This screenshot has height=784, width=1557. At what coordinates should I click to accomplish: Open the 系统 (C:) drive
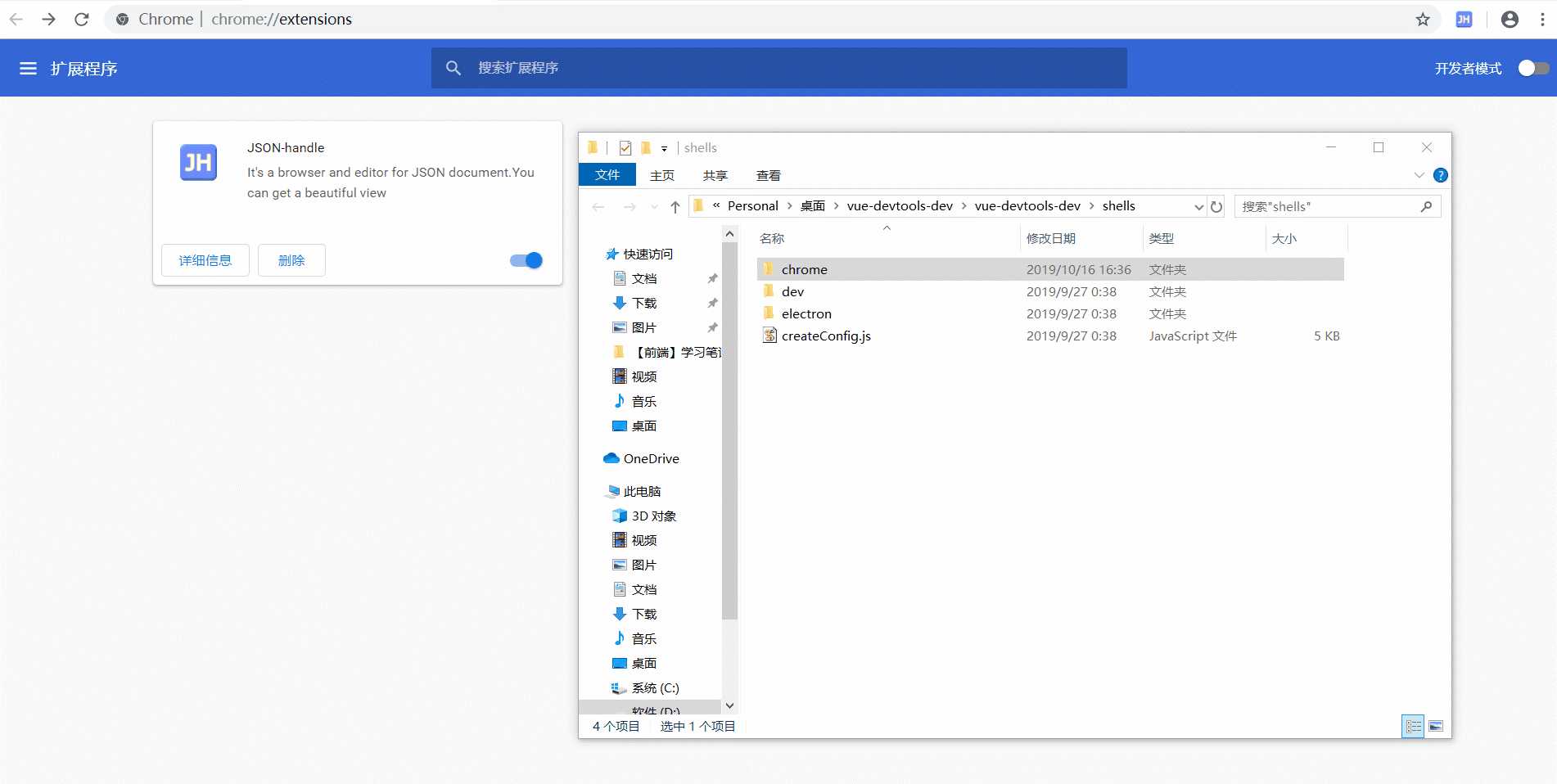coord(645,688)
